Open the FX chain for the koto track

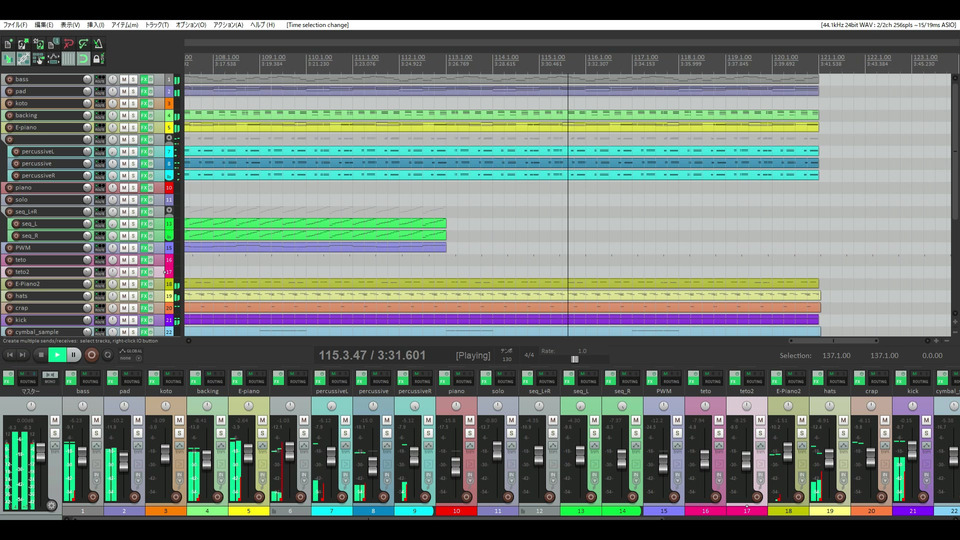click(144, 103)
